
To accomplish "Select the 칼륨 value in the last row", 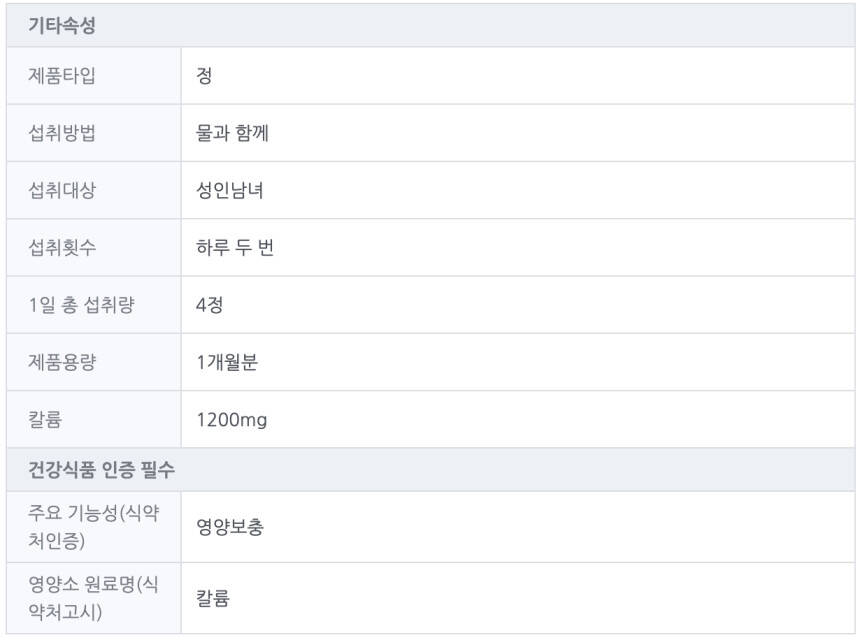I will [x=213, y=598].
